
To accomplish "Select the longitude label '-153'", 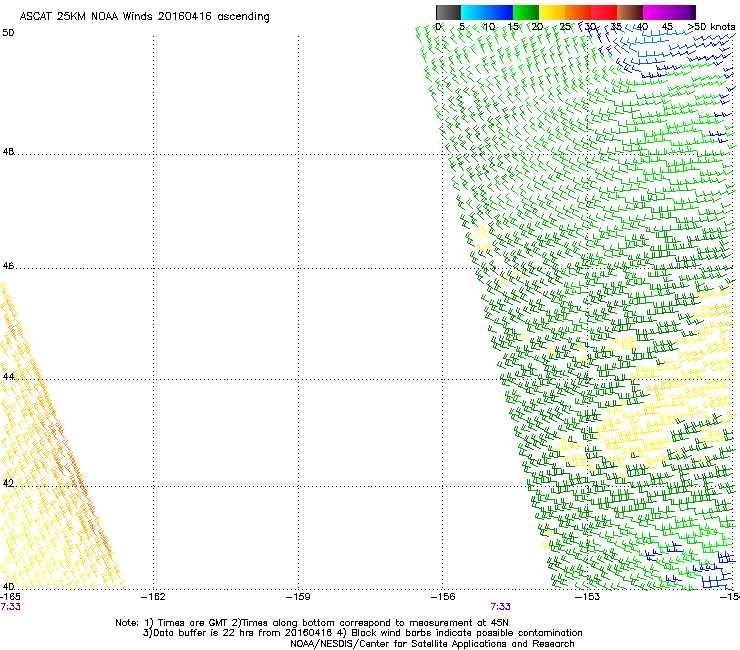I will pos(588,597).
